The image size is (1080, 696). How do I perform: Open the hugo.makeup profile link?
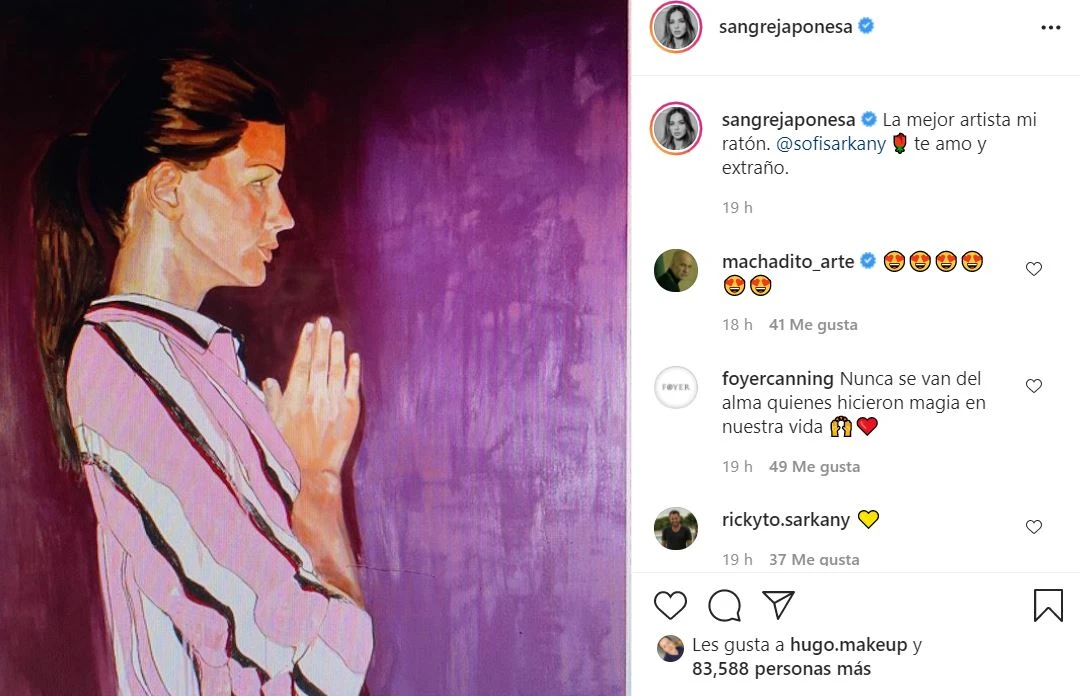pyautogui.click(x=848, y=645)
